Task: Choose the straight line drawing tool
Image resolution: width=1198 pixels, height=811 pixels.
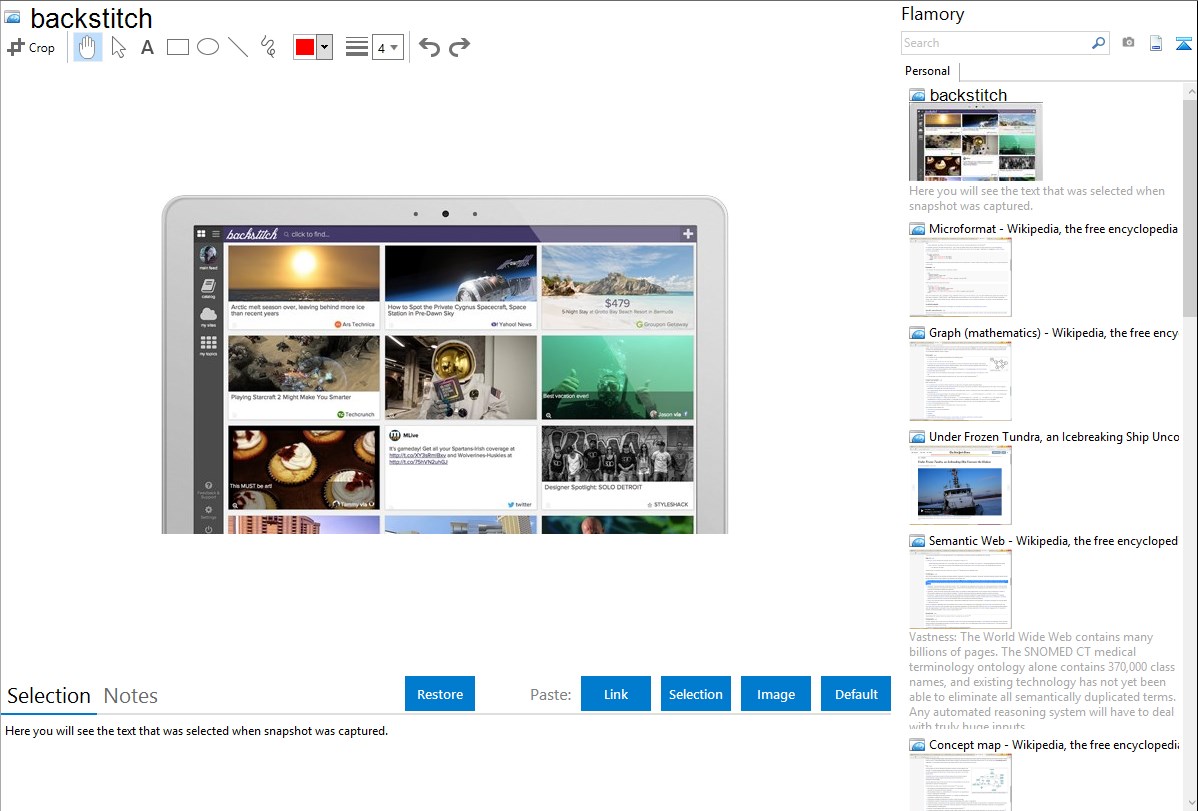Action: coord(238,47)
